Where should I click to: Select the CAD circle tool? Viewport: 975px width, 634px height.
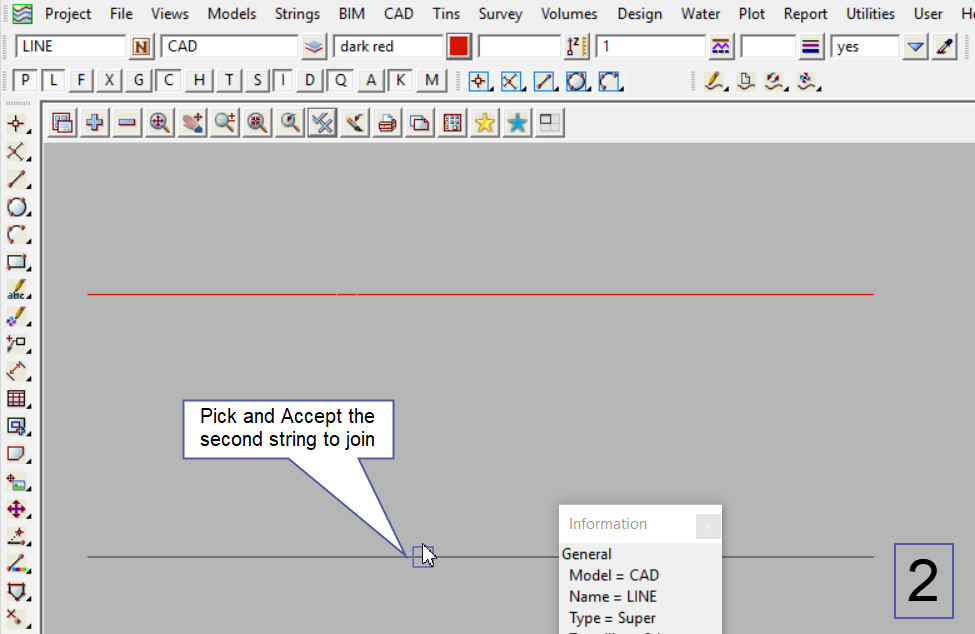point(16,207)
